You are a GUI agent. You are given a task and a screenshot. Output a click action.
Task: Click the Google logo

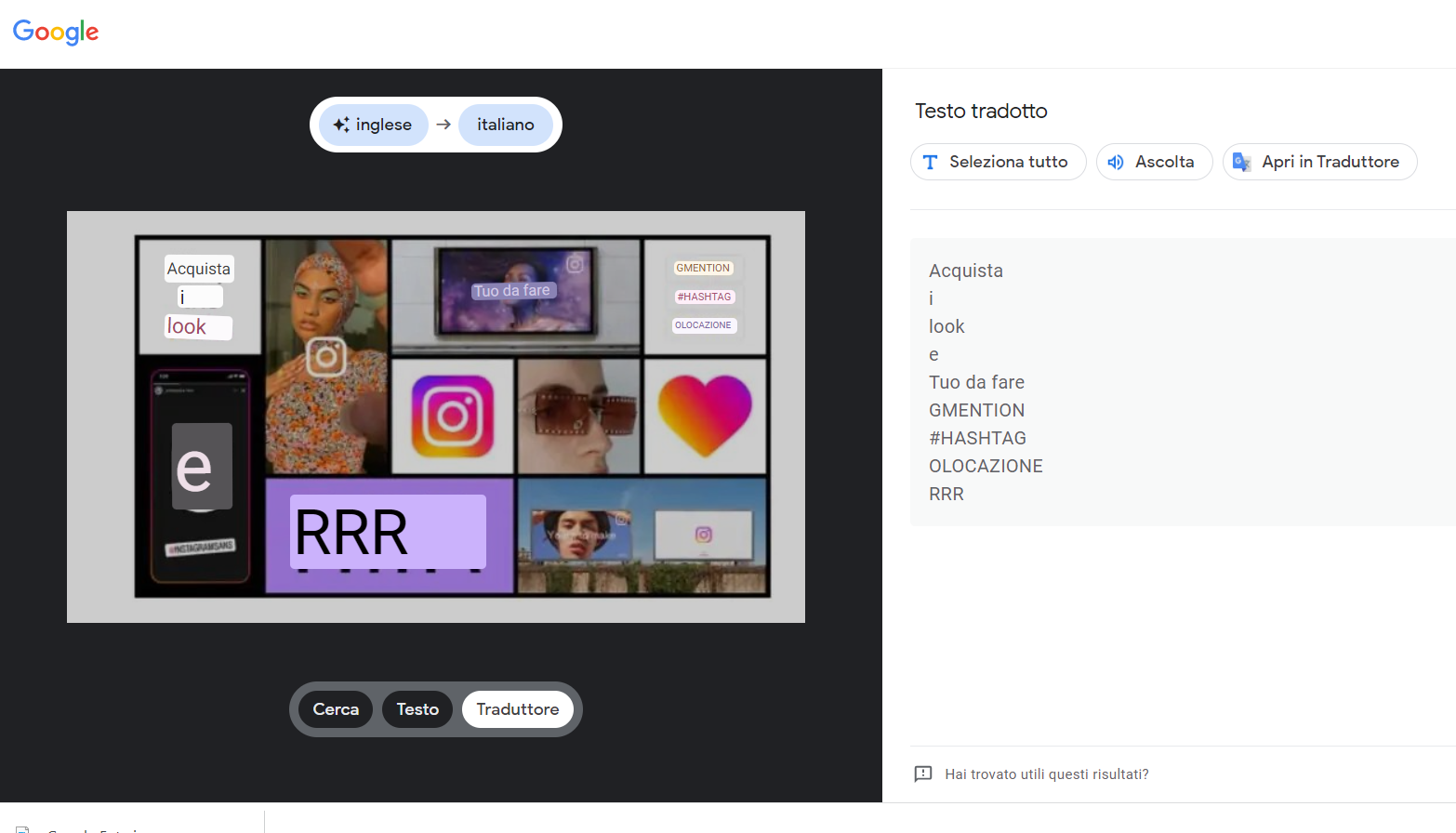[x=55, y=33]
